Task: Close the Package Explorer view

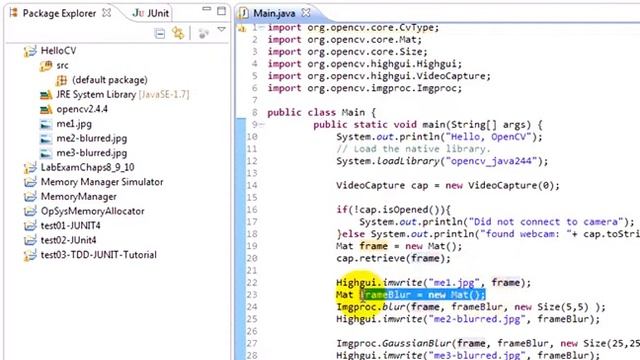Action: click(107, 13)
